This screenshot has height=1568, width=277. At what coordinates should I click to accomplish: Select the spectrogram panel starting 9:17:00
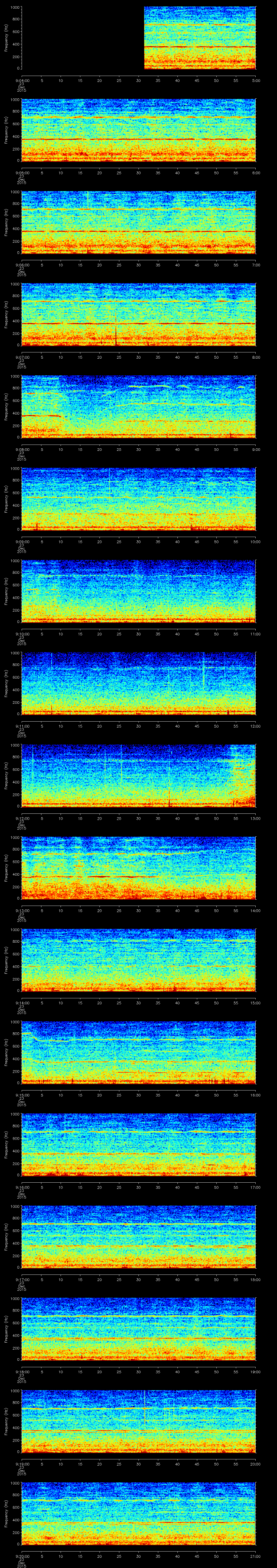139,1237
